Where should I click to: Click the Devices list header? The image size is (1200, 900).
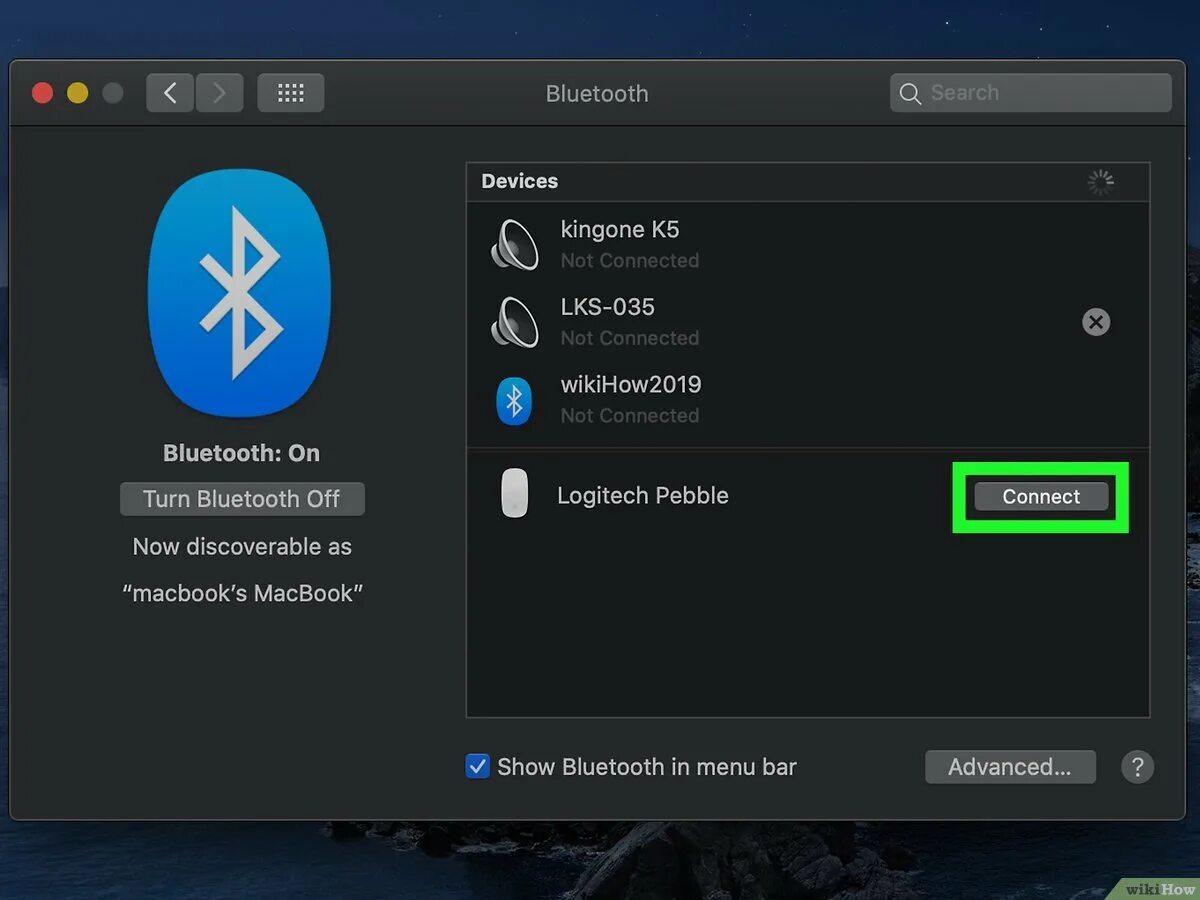coord(520,181)
